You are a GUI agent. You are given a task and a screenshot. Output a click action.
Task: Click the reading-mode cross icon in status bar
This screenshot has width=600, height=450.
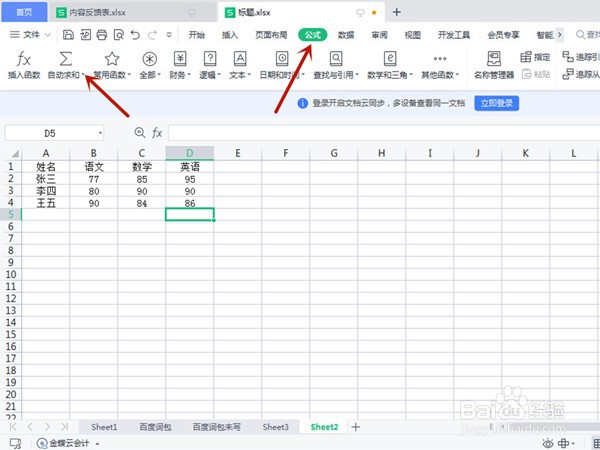click(x=564, y=443)
